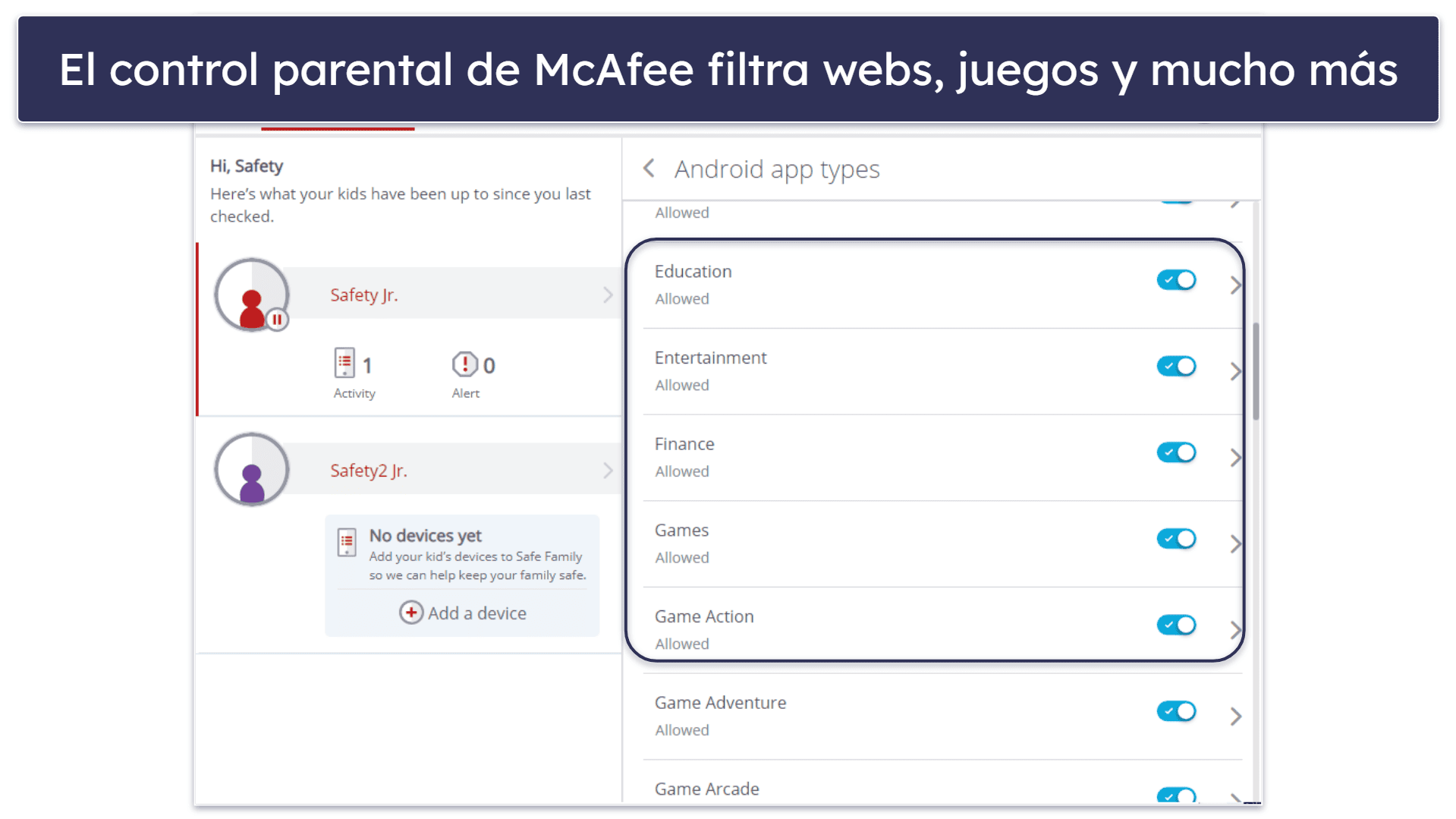The width and height of the screenshot is (1456, 819).
Task: Disable Game Adventure app type
Action: click(x=1176, y=712)
